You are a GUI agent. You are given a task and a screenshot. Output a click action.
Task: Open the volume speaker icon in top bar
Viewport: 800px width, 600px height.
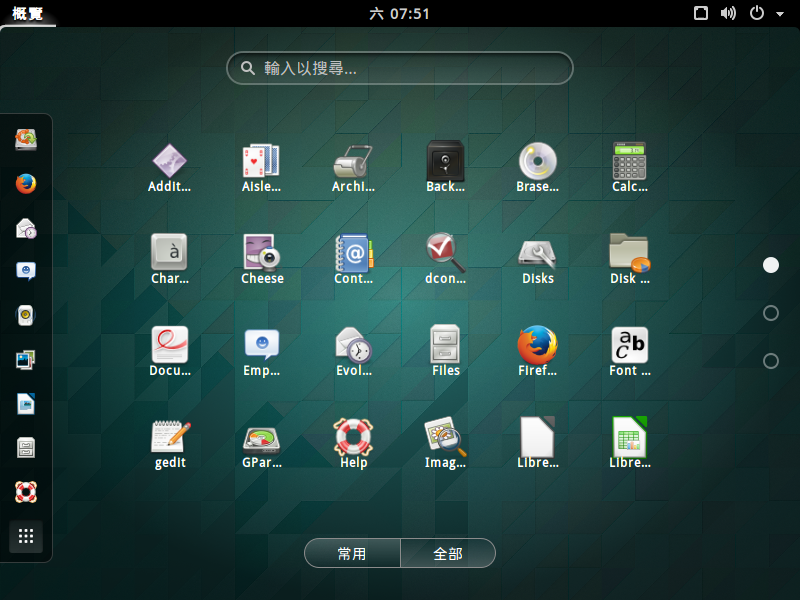click(x=729, y=13)
